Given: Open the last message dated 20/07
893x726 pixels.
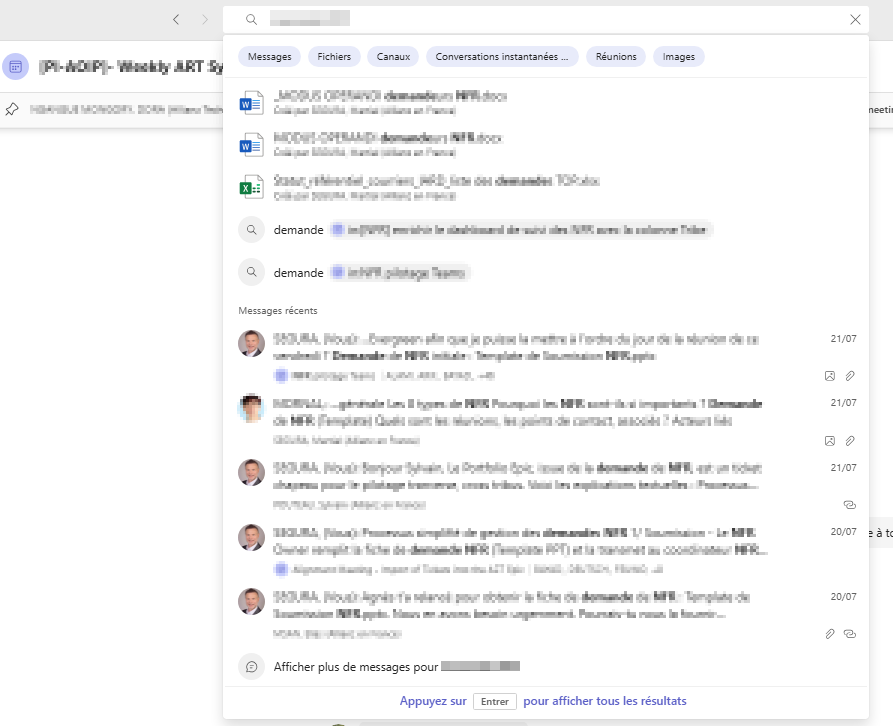Looking at the screenshot, I should (547, 614).
